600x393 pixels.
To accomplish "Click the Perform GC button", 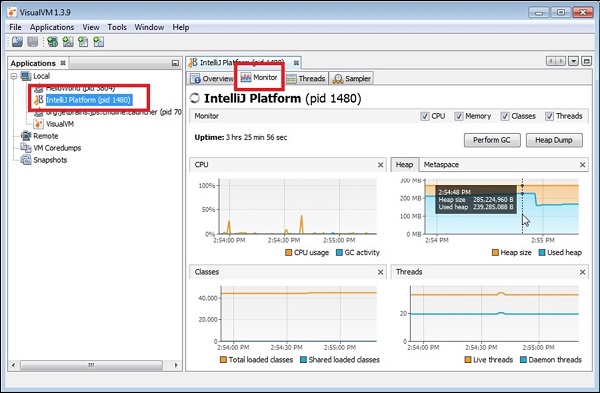I will pos(492,140).
